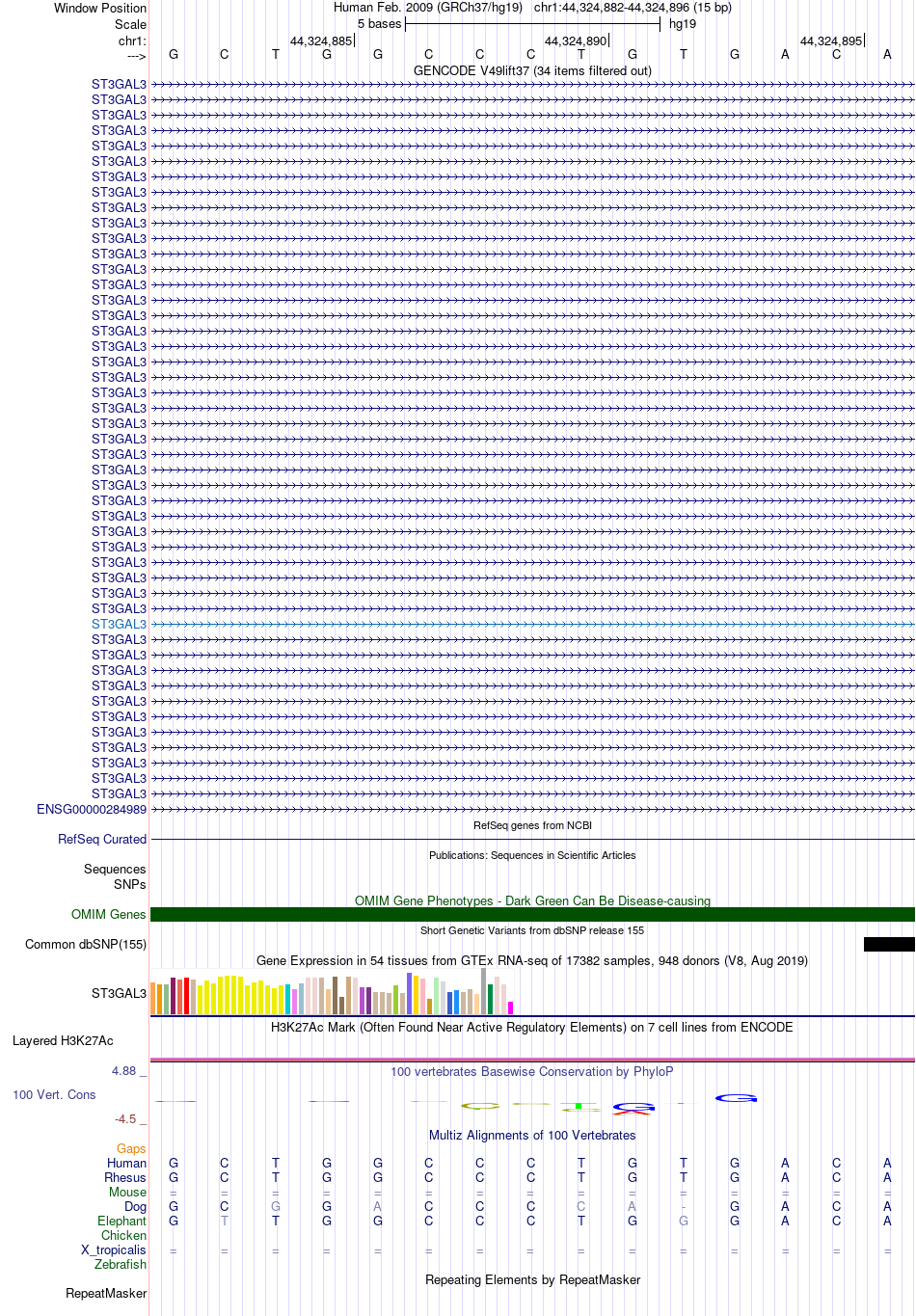Image resolution: width=916 pixels, height=1316 pixels.
Task: Click 'Repeating Elements by RepeatMasker' title
Action: [532, 1279]
